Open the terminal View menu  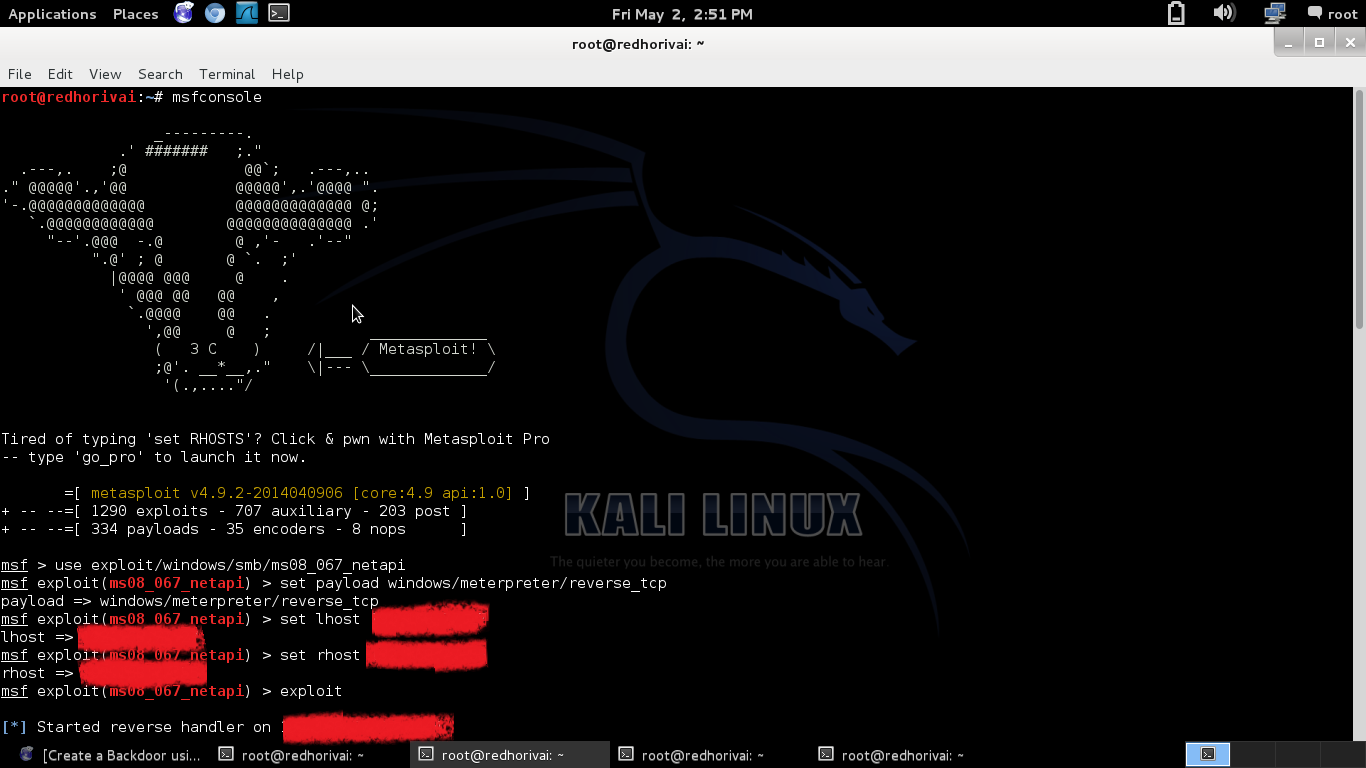pos(105,74)
